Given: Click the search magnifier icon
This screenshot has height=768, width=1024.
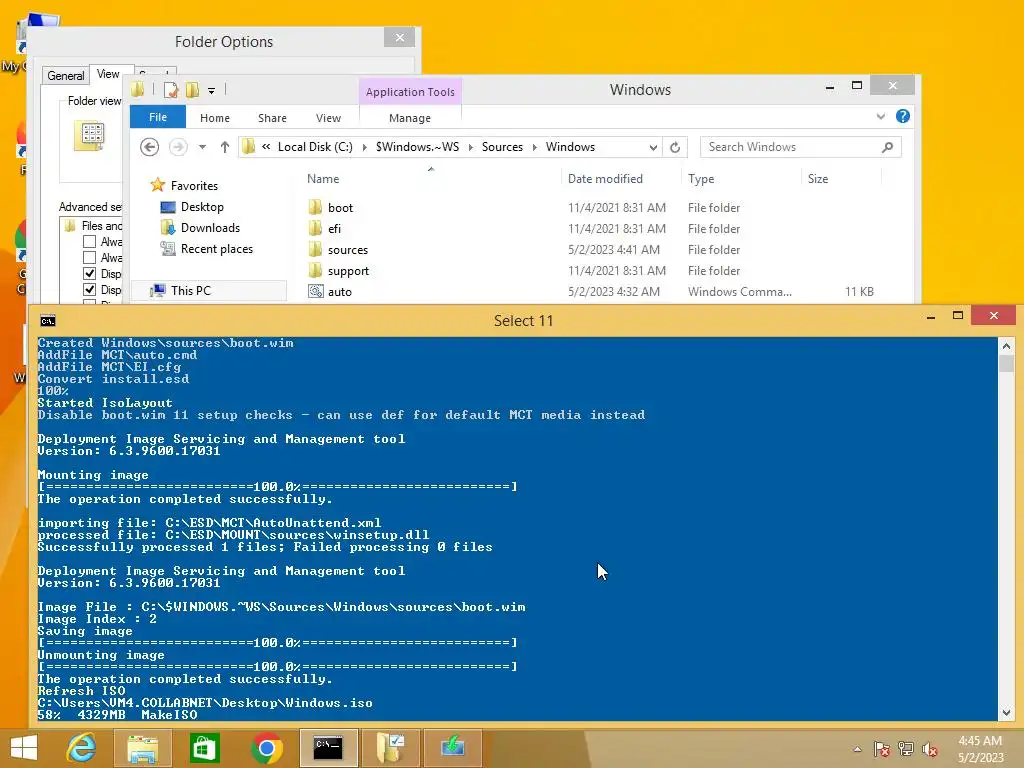Looking at the screenshot, I should pos(888,147).
